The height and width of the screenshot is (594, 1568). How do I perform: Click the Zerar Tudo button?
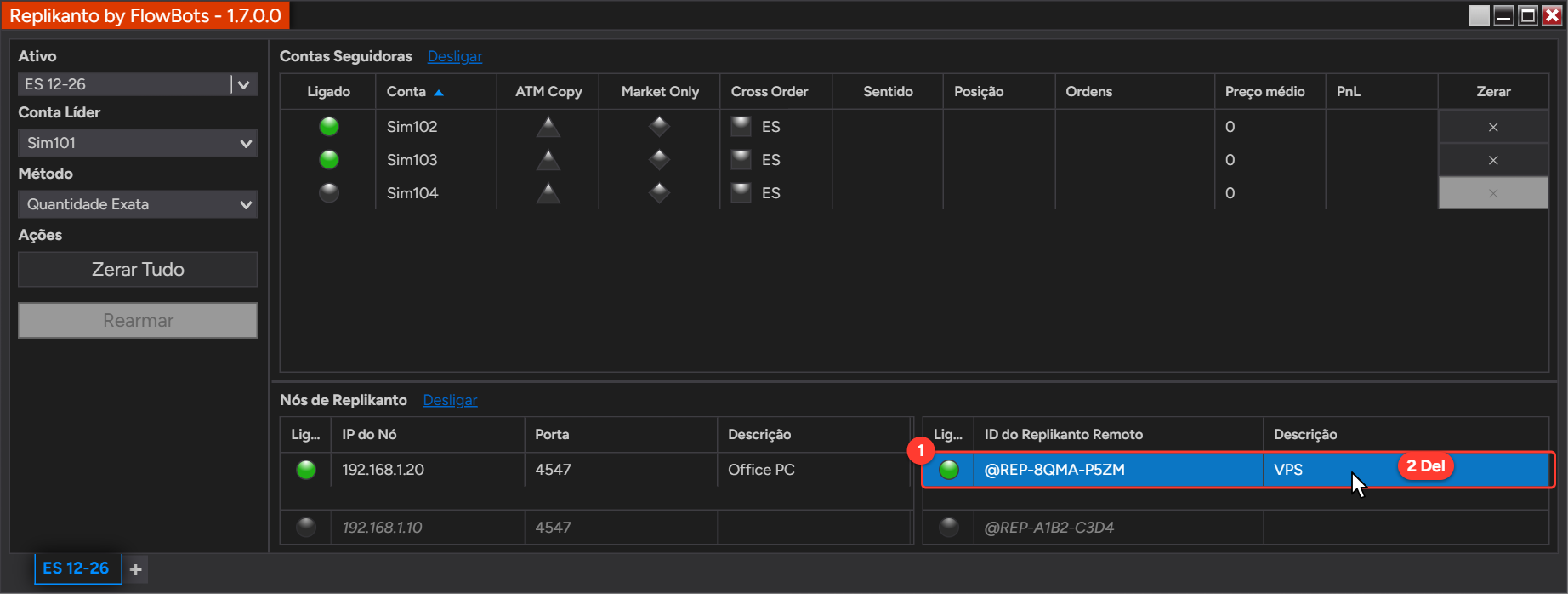pos(138,269)
